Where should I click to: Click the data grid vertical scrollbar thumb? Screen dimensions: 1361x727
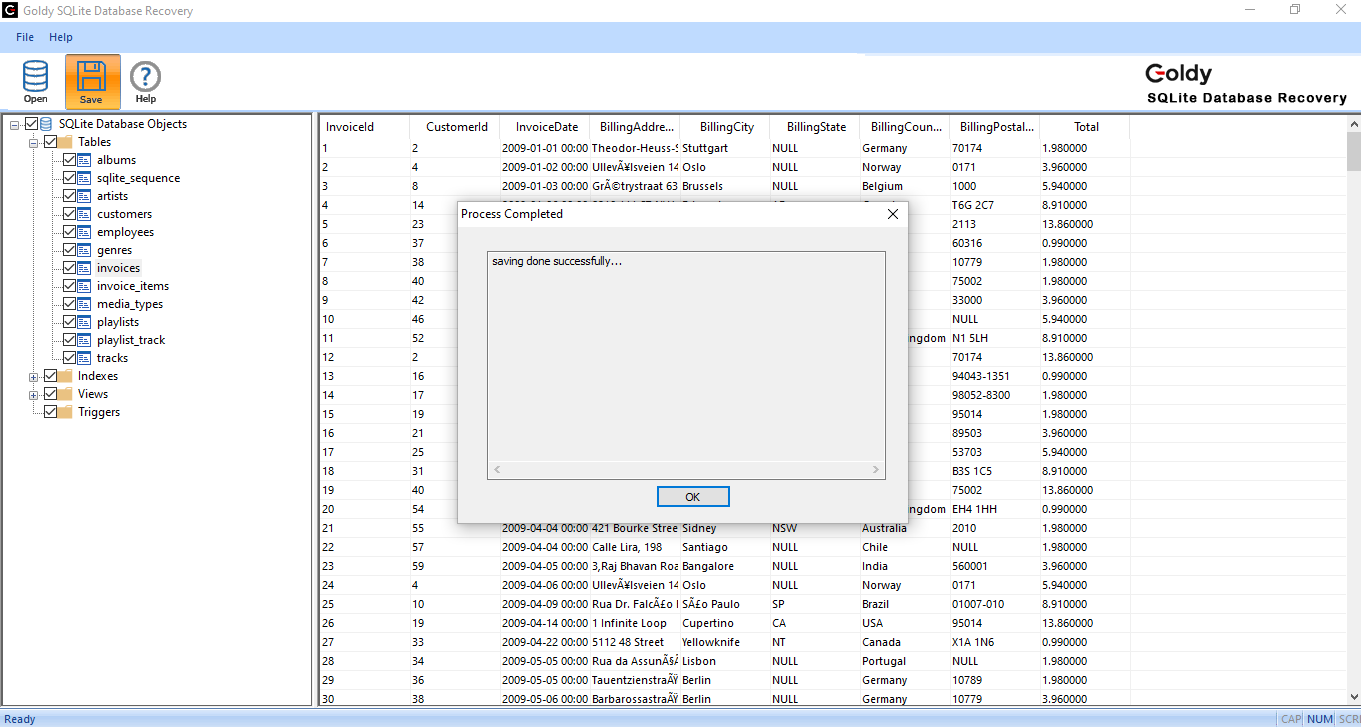[x=1353, y=151]
